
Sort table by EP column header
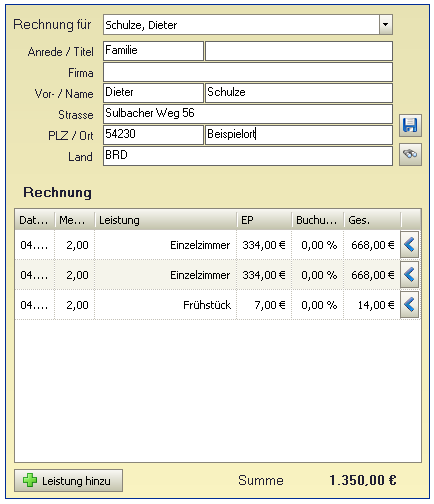pos(264,220)
